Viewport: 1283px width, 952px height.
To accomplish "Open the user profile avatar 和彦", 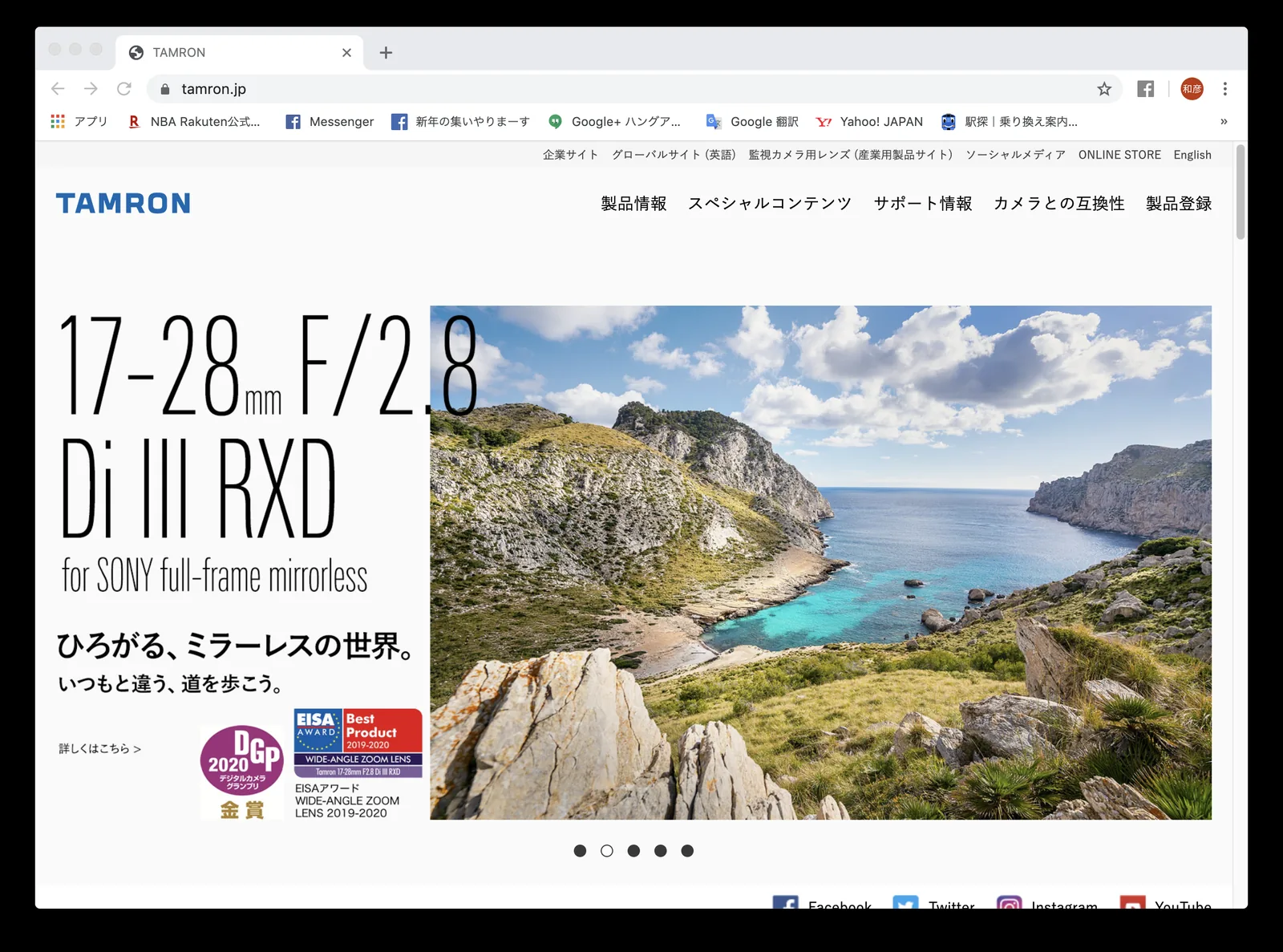I will (1192, 89).
